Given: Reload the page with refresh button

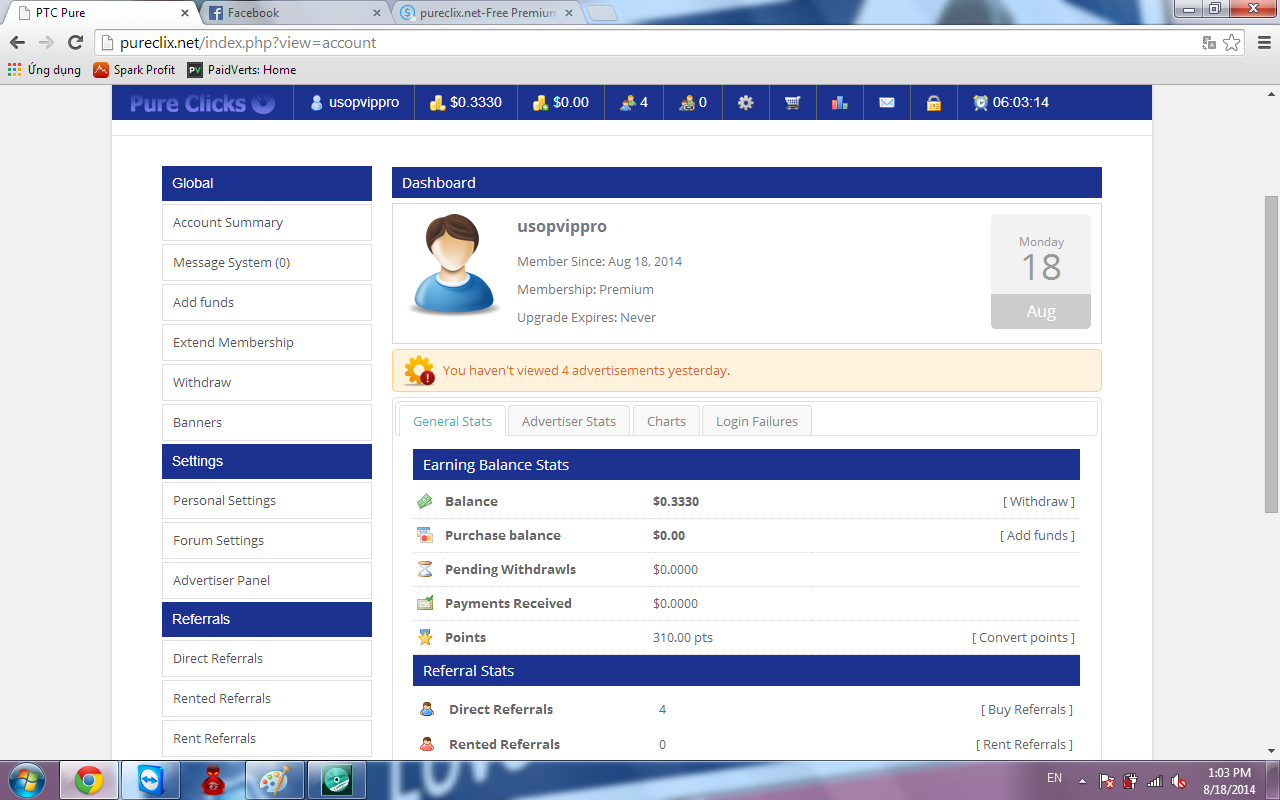Looking at the screenshot, I should click(x=75, y=43).
